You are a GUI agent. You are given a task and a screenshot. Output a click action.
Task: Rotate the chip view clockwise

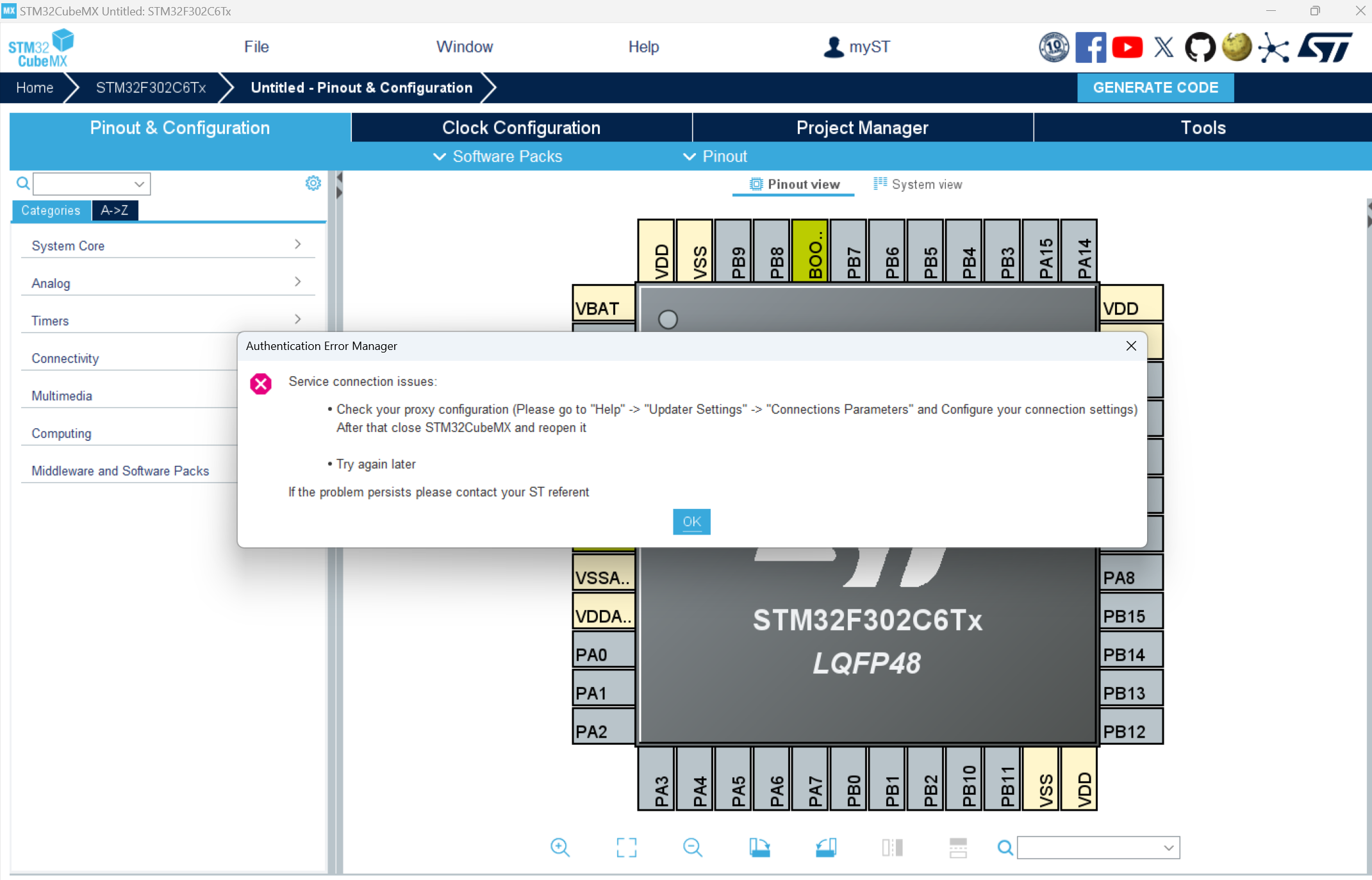coord(760,847)
